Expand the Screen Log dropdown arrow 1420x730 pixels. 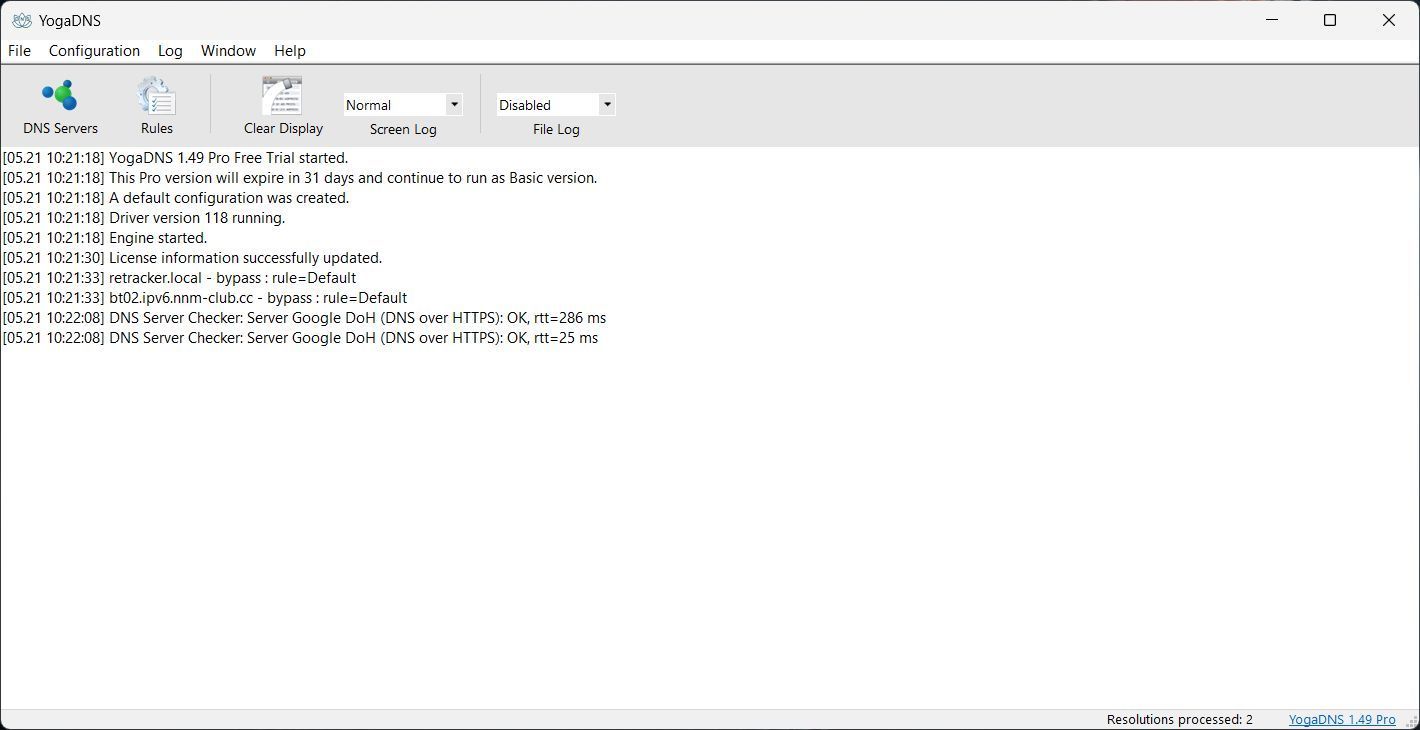(454, 104)
